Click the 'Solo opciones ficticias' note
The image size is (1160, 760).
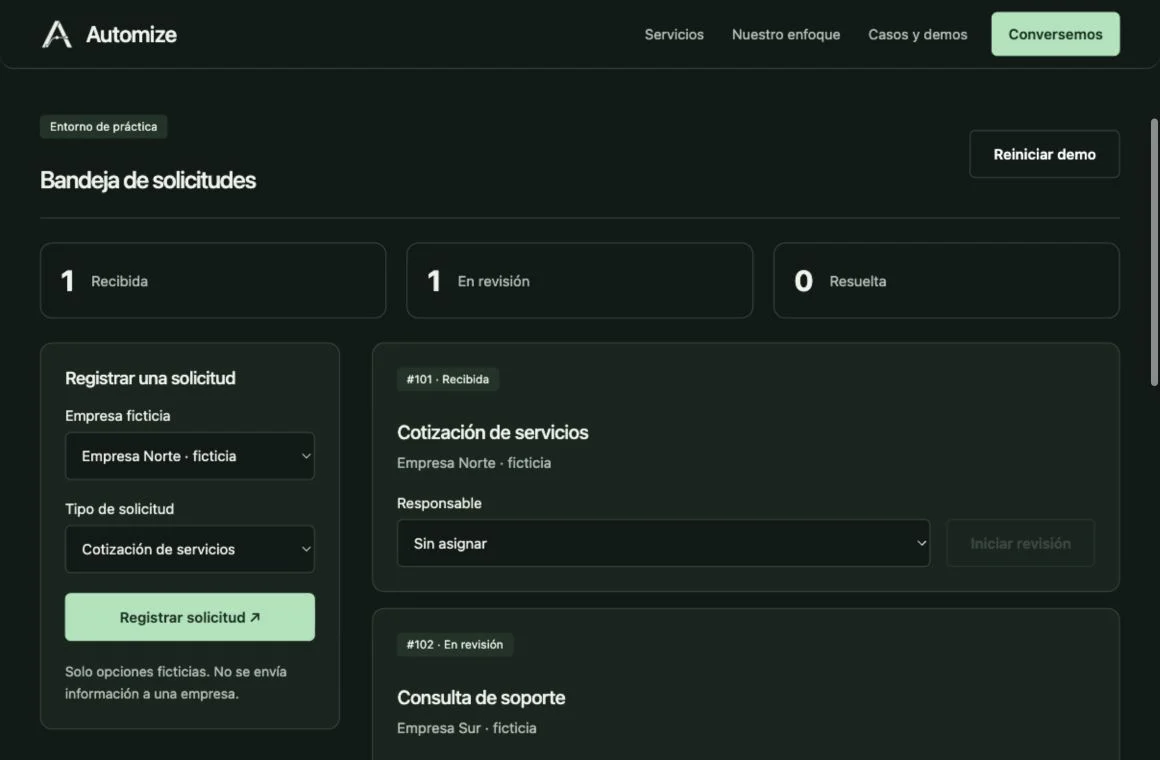176,682
